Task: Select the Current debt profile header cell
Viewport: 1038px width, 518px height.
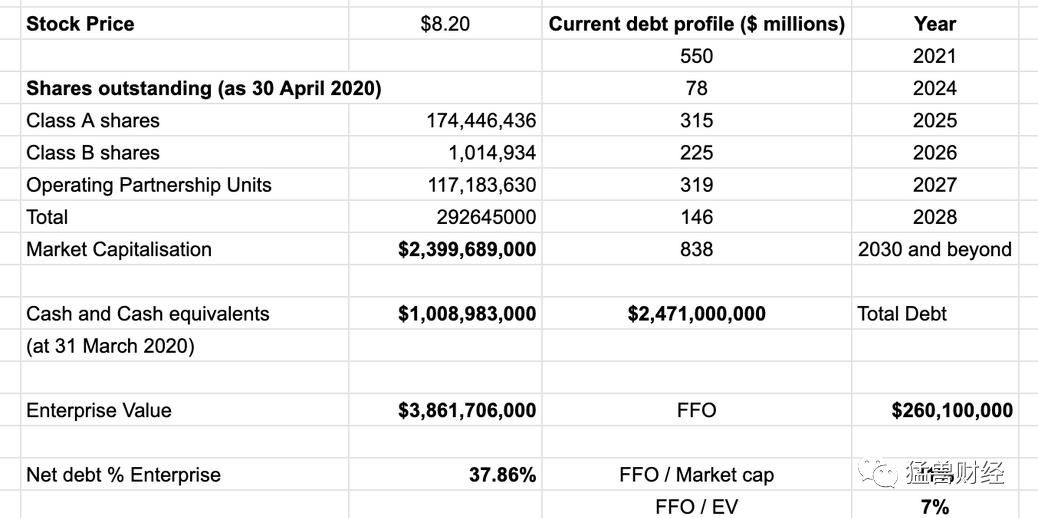Action: click(696, 24)
